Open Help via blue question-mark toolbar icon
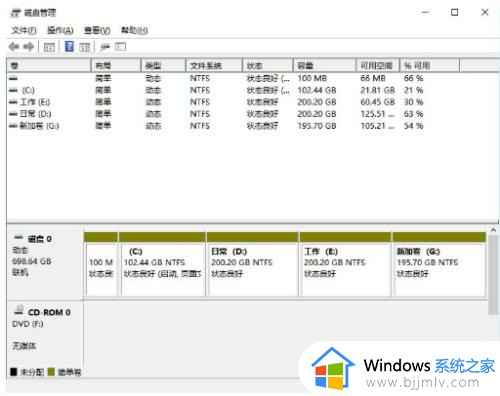The height and width of the screenshot is (396, 500). 69,46
